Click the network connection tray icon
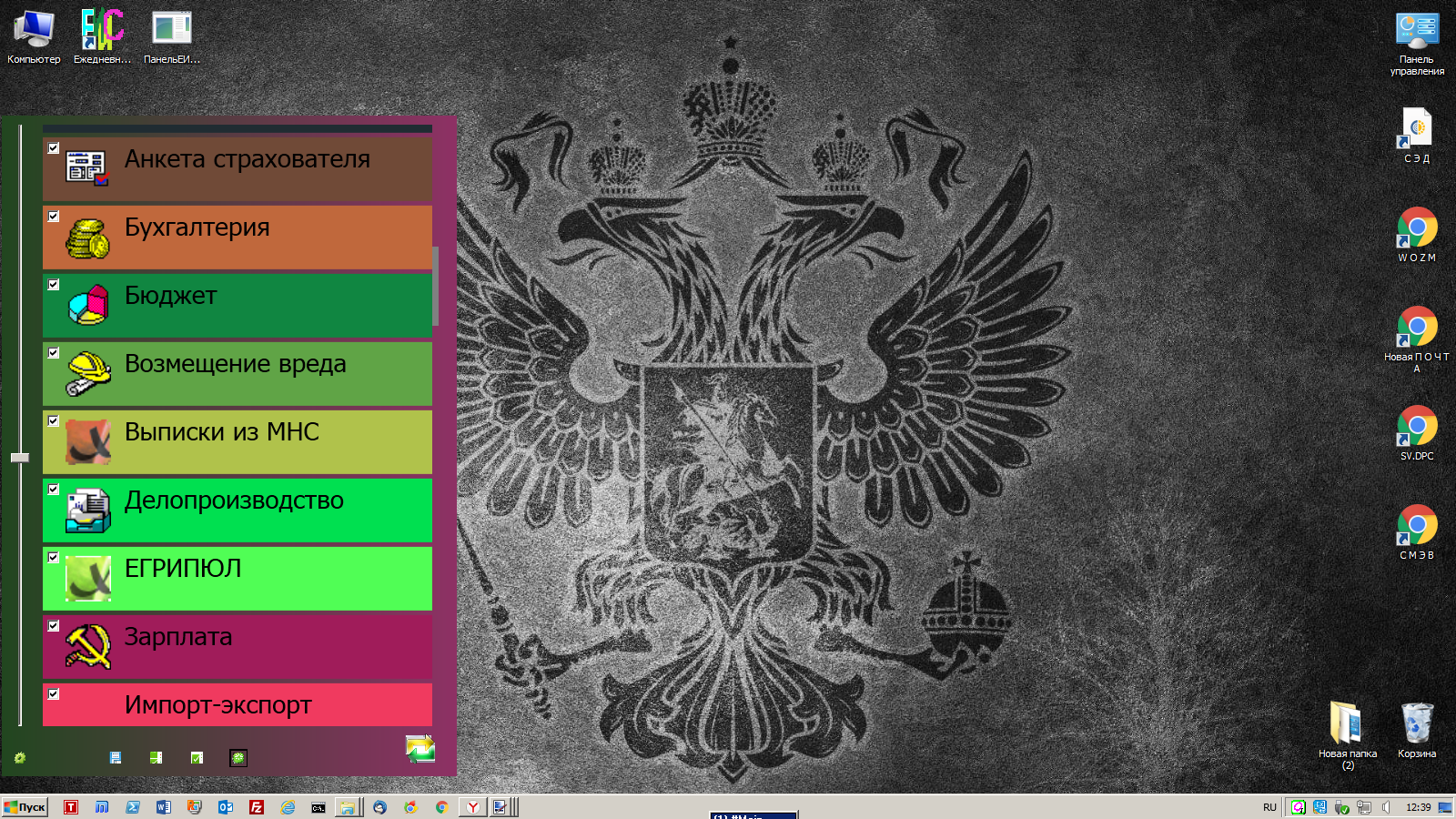The height and width of the screenshot is (819, 1456). 1364,807
